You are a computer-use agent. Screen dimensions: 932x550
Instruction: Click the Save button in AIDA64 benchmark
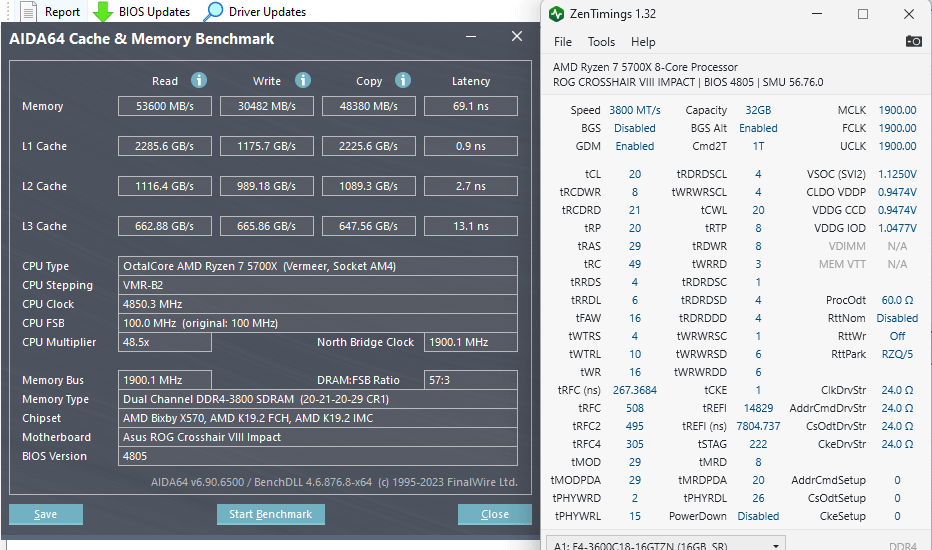46,514
